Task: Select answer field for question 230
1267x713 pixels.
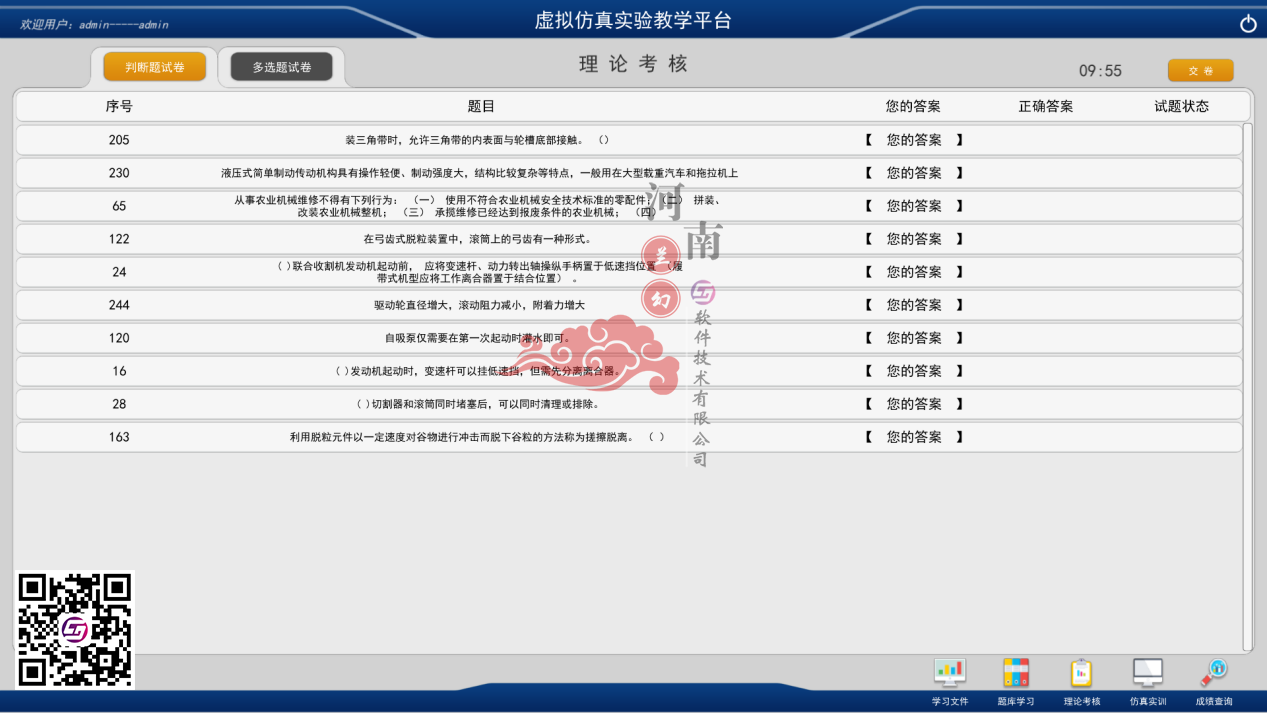Action: point(914,173)
